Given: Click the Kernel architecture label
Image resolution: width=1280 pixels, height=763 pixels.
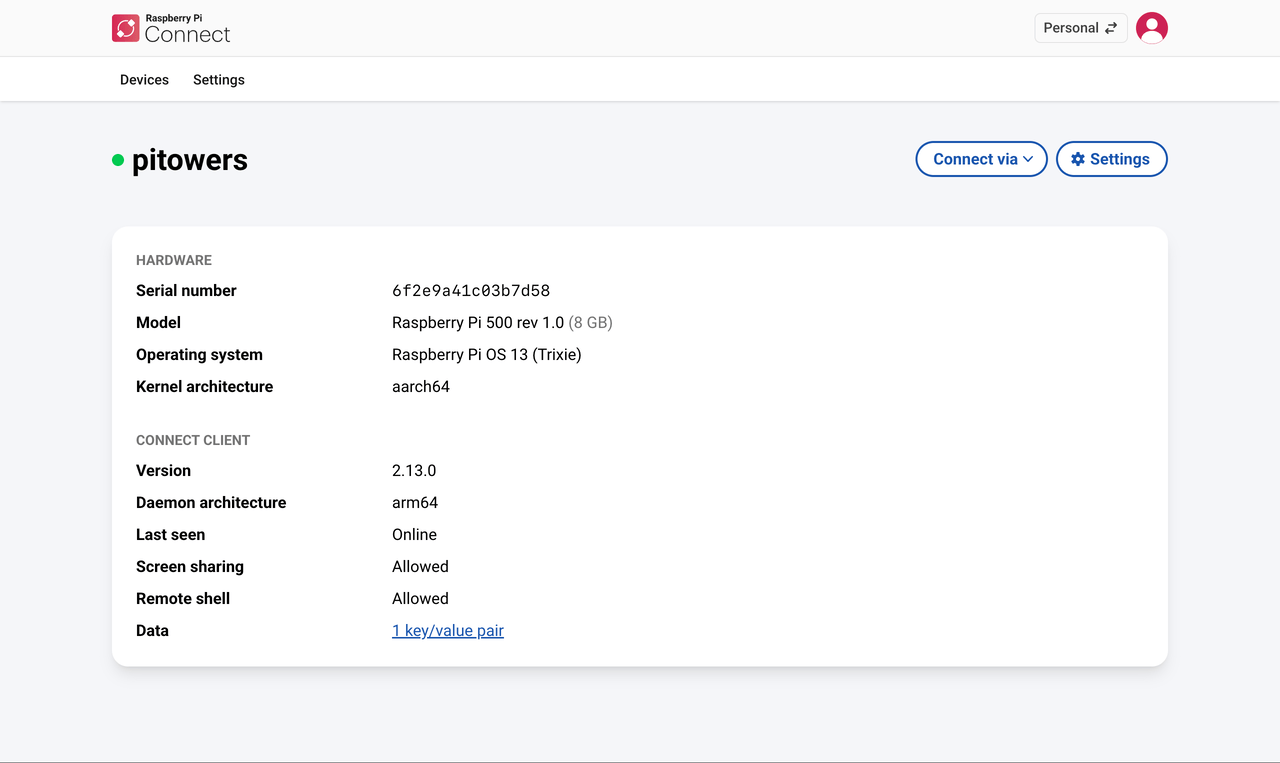Looking at the screenshot, I should click(204, 387).
